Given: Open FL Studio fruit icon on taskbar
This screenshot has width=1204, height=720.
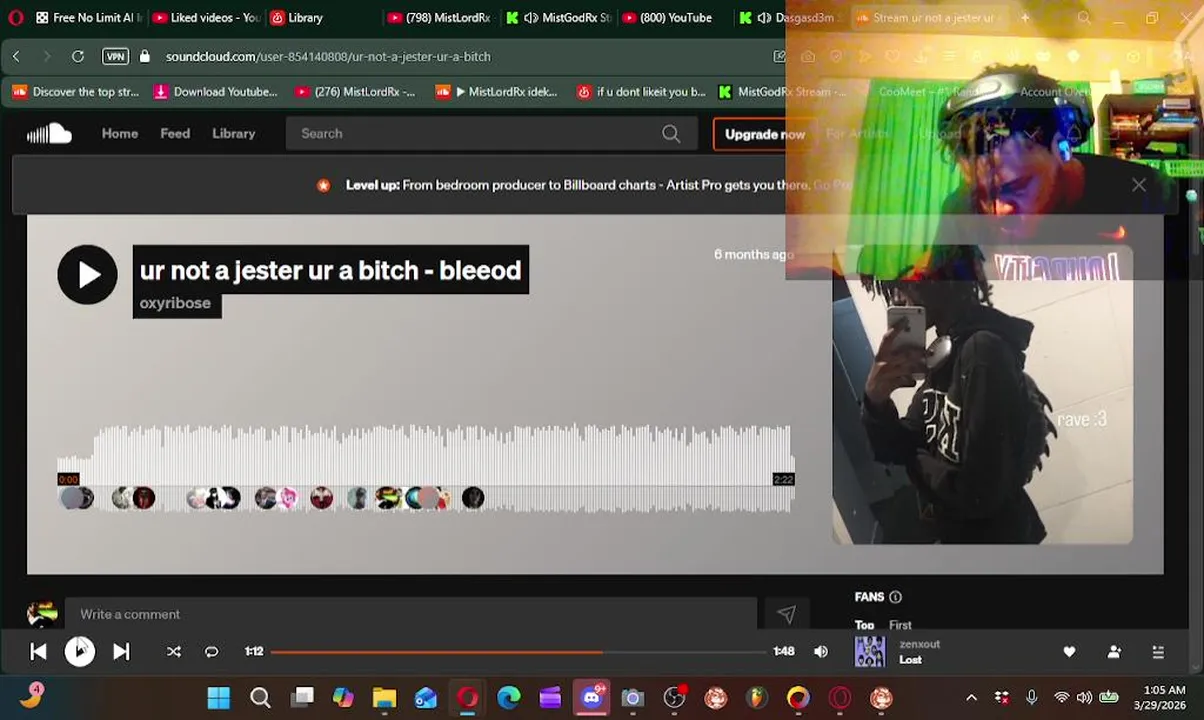Looking at the screenshot, I should [x=757, y=697].
